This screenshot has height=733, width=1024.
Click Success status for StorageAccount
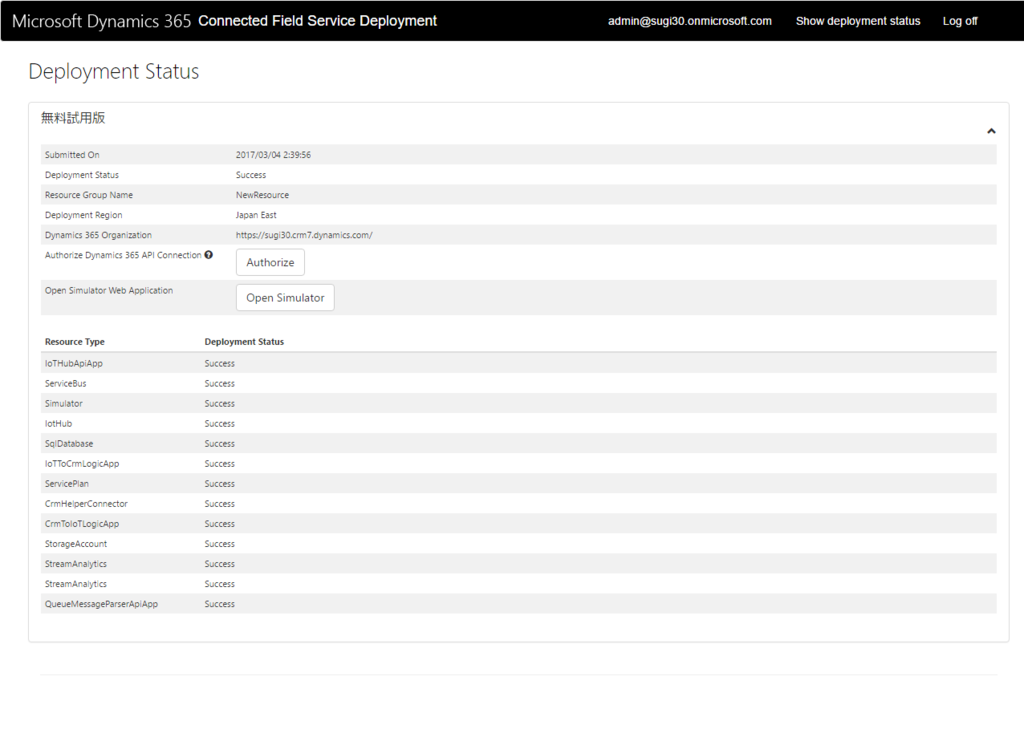click(219, 544)
